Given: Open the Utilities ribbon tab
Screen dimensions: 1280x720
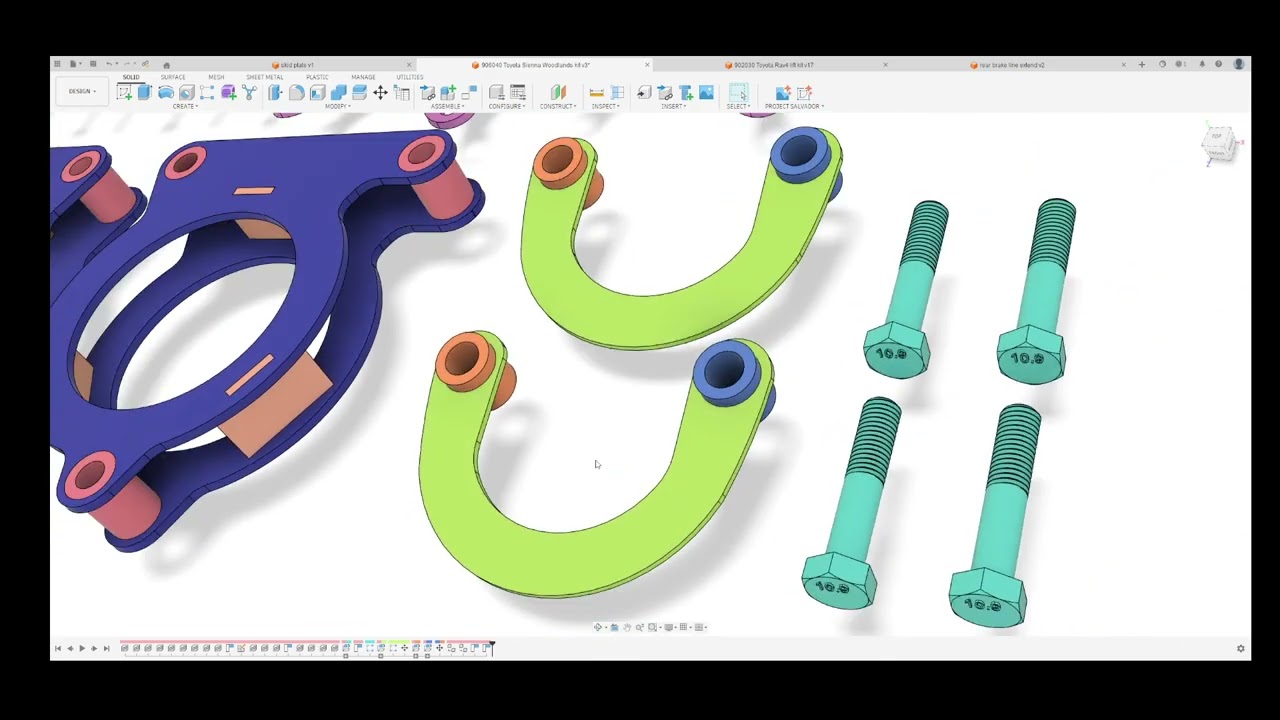Looking at the screenshot, I should click(409, 77).
